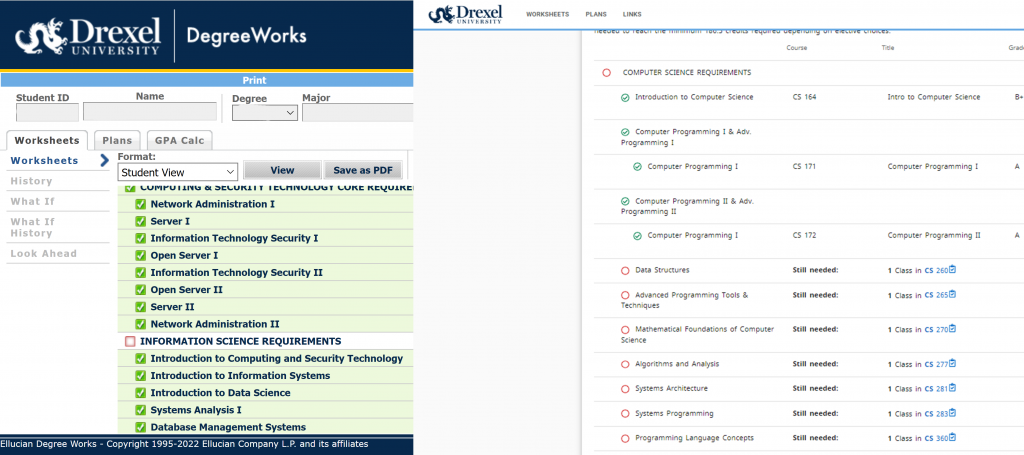Click red circle for Advanced Programming Tools & Techniques
The width and height of the screenshot is (1024, 455).
[x=625, y=295]
